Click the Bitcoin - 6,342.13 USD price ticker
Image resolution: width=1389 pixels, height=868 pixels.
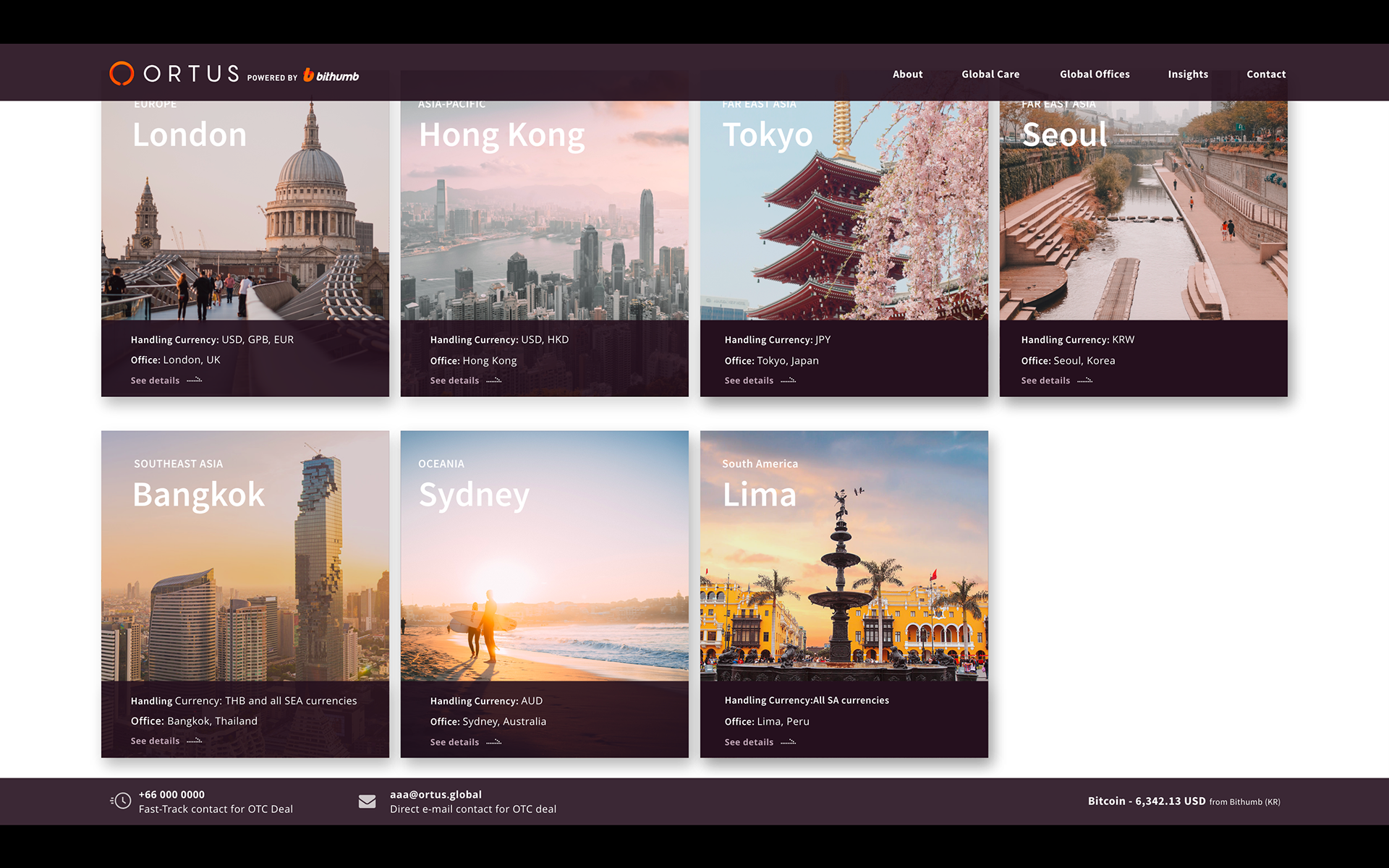pos(1147,801)
